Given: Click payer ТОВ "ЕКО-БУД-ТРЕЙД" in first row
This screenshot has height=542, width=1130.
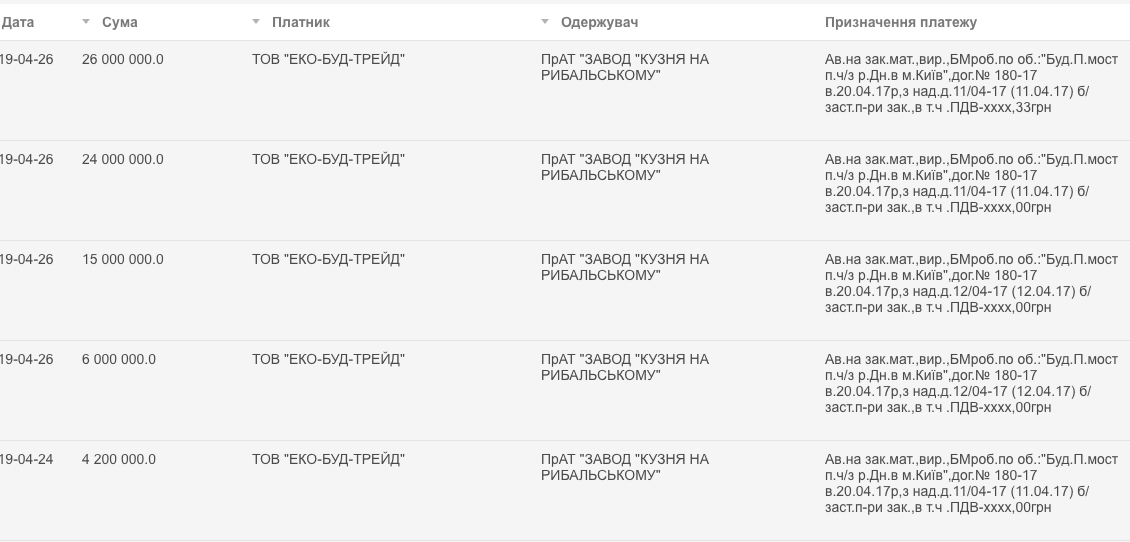Looking at the screenshot, I should coord(329,59).
